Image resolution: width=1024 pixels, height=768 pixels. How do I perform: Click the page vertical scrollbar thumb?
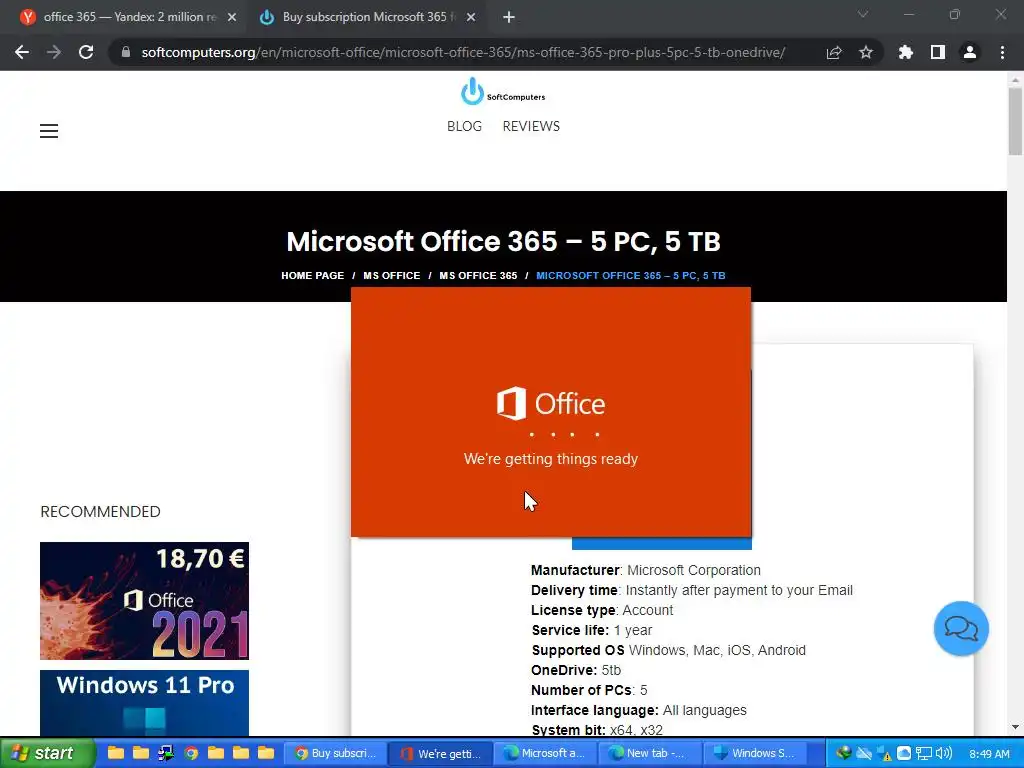point(1015,121)
